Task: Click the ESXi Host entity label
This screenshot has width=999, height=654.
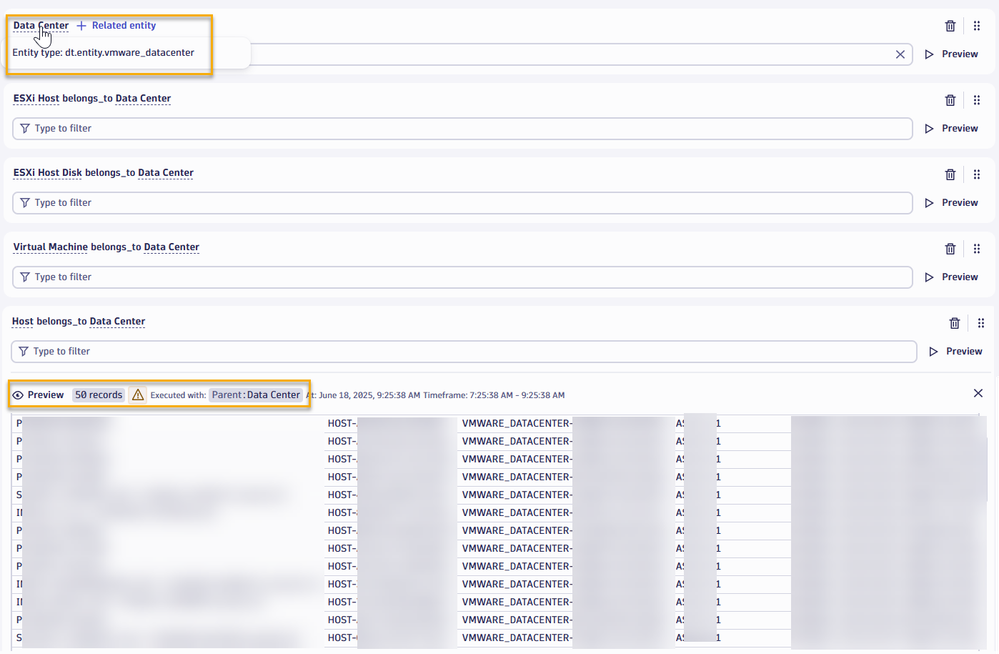Action: [x=36, y=98]
